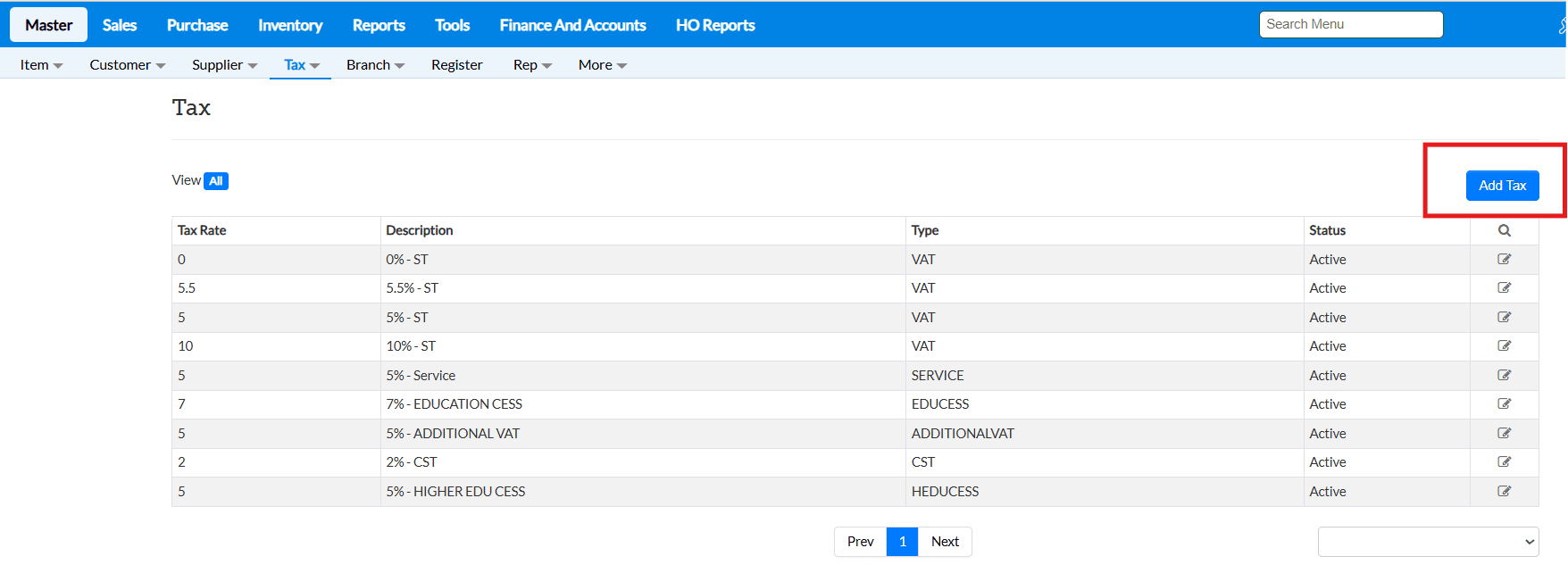Edit the 0% - ST tax row
This screenshot has width=1568, height=573.
[1505, 259]
